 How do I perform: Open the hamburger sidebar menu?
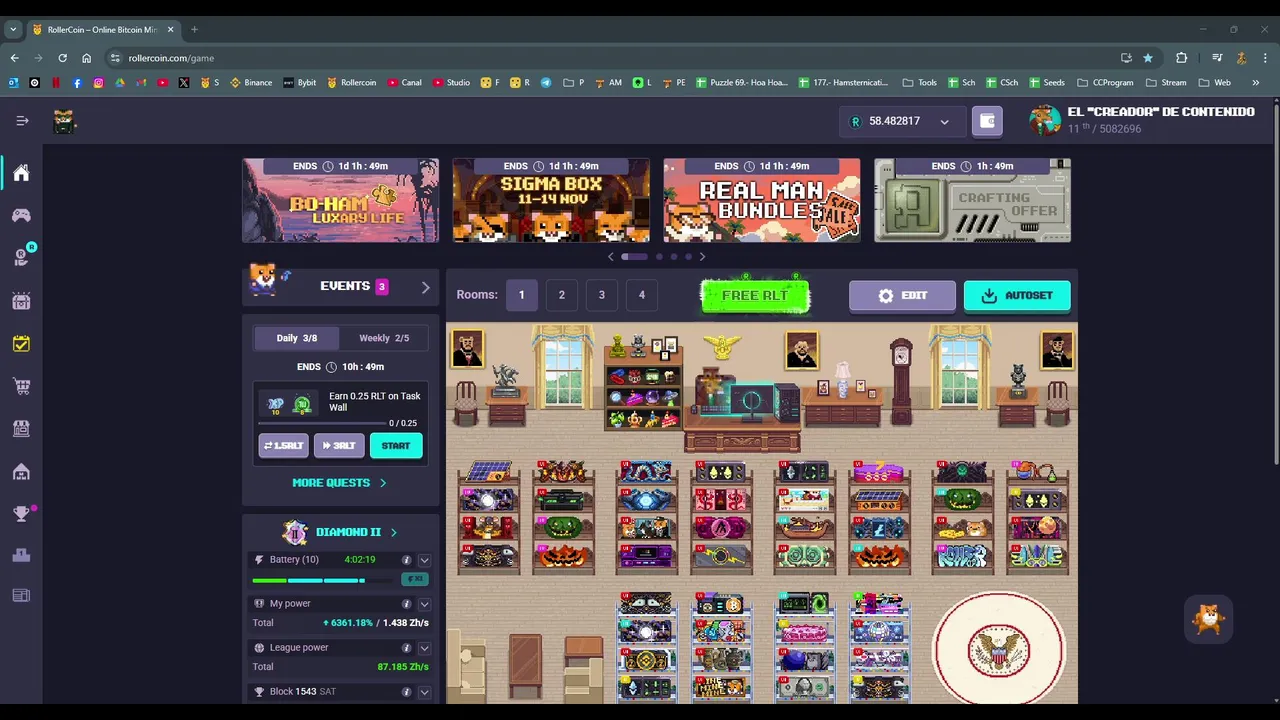22,121
